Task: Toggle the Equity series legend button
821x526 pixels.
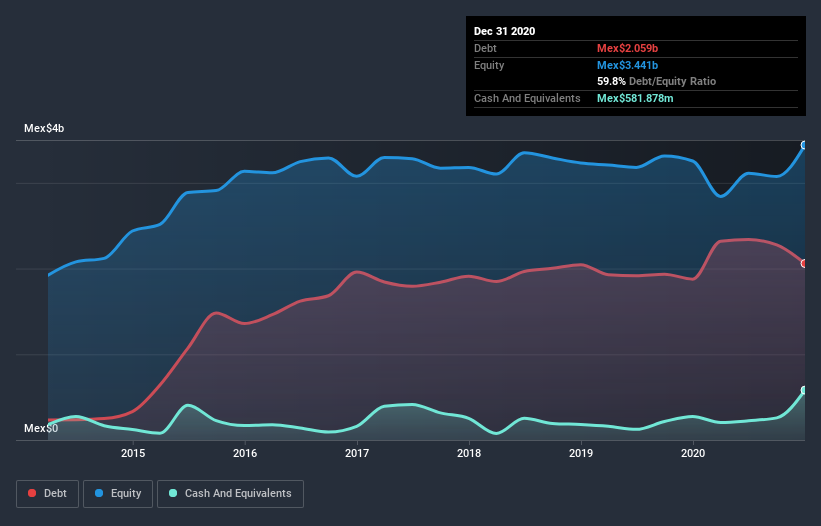Action: click(118, 494)
